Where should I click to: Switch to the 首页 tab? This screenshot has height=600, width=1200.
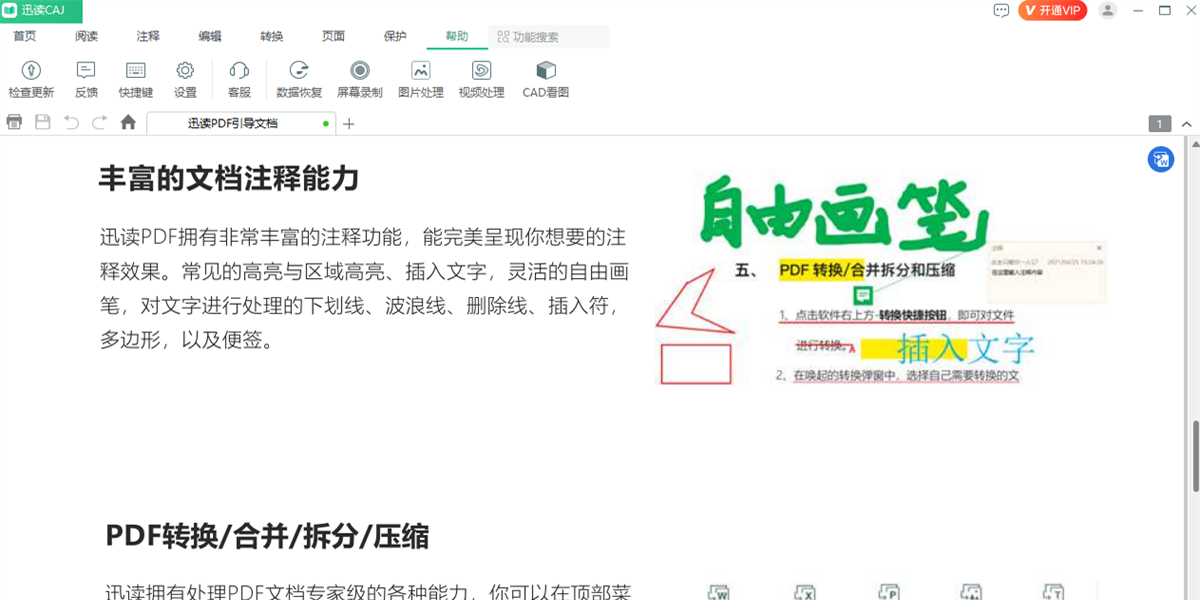coord(25,37)
